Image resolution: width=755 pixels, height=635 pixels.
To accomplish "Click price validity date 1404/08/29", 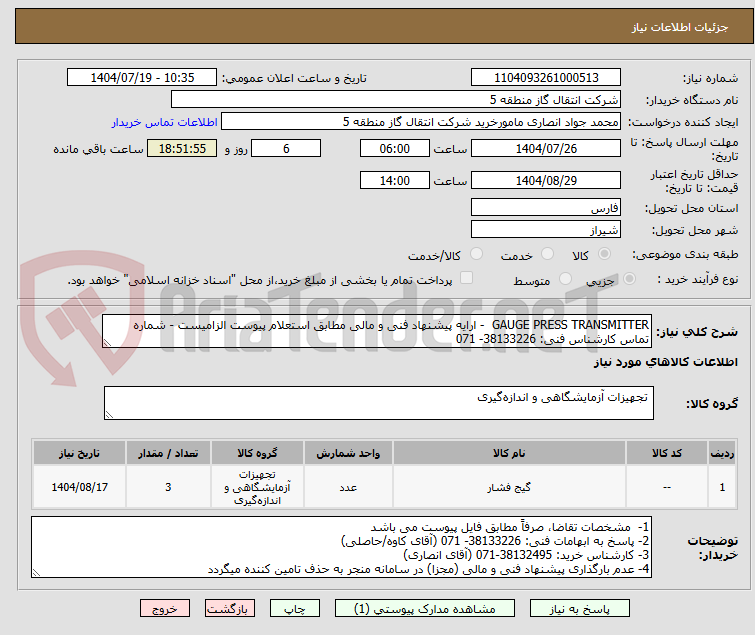I will 546,181.
